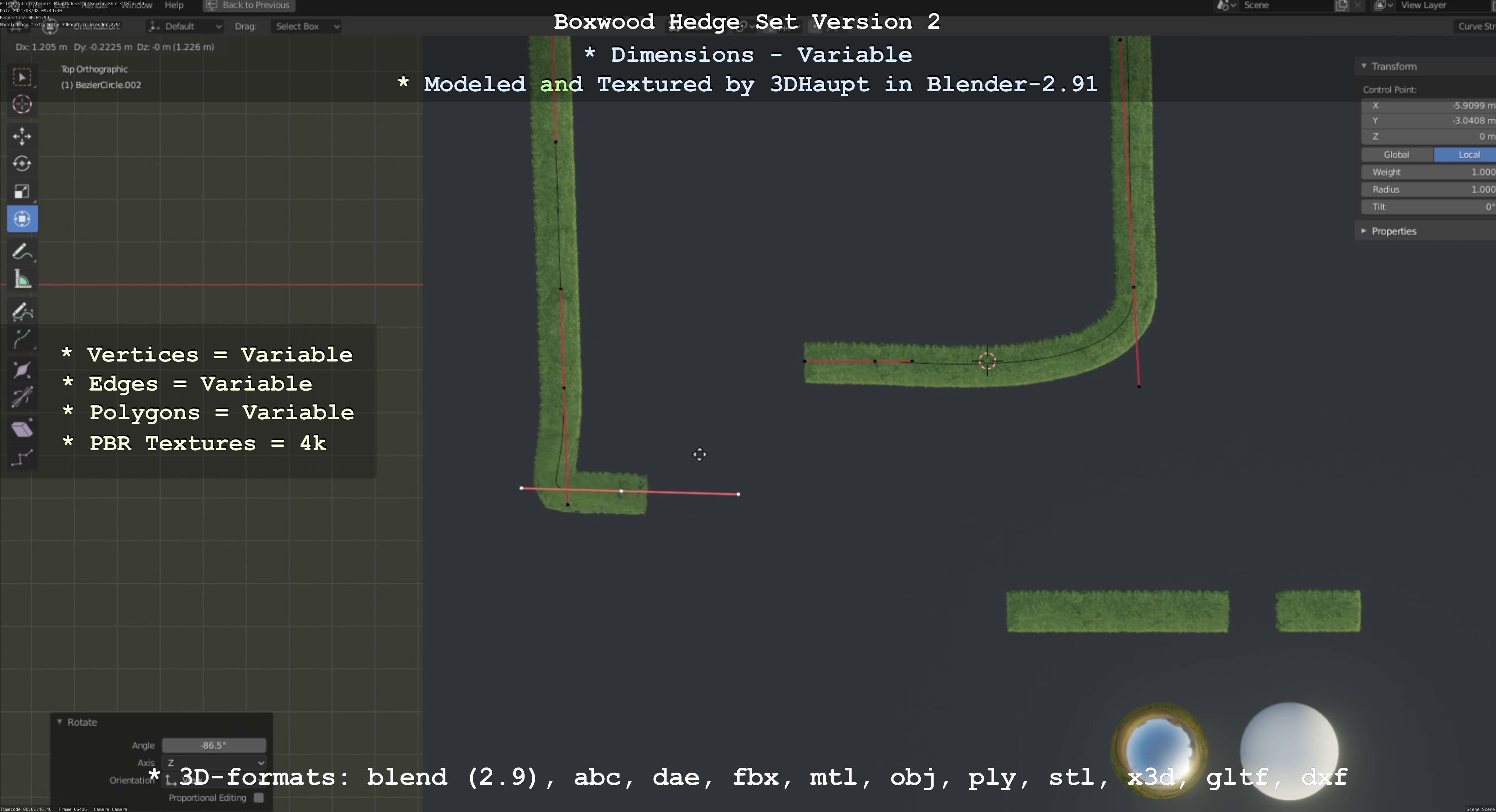Select the Rotate tool

22,164
